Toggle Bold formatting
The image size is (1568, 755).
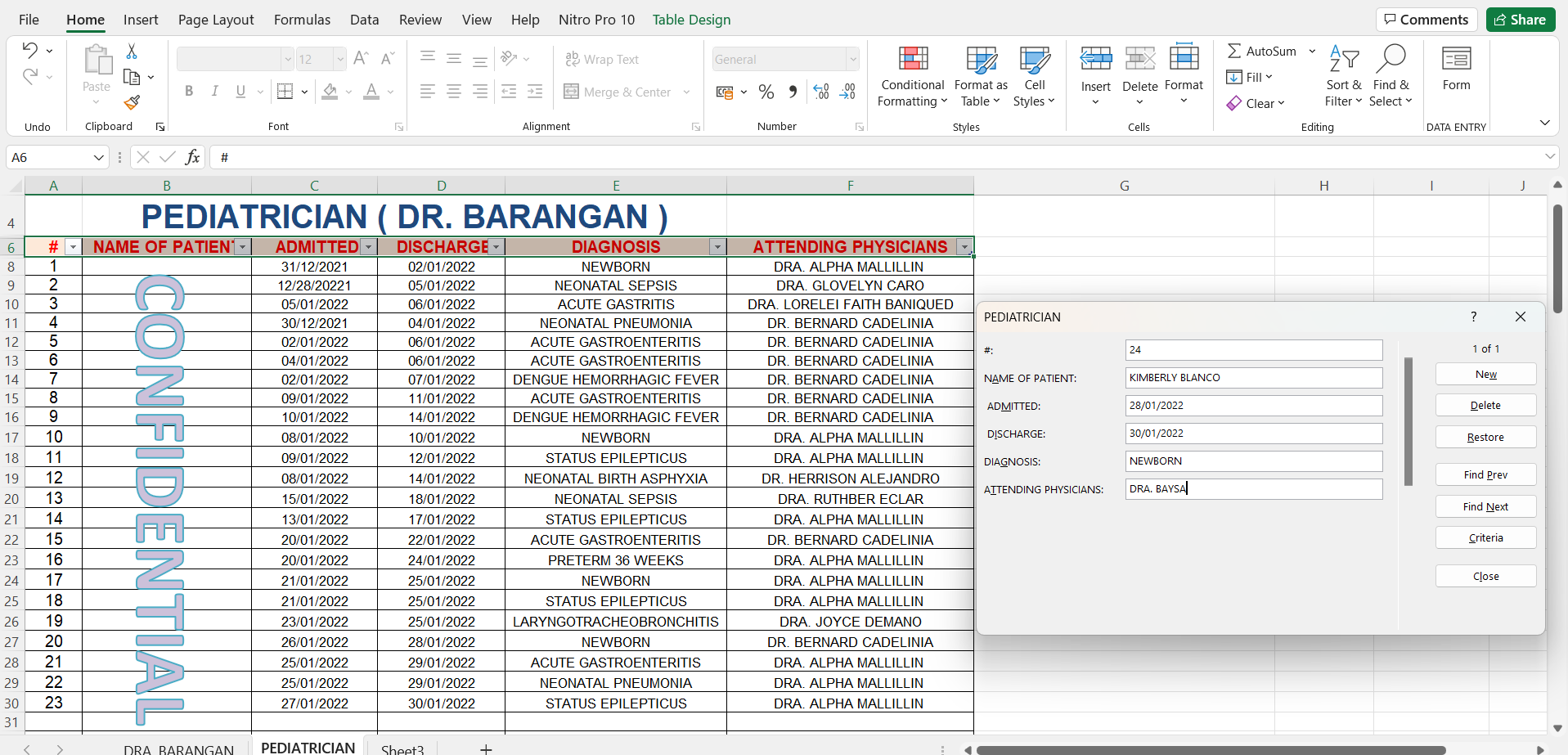189,91
